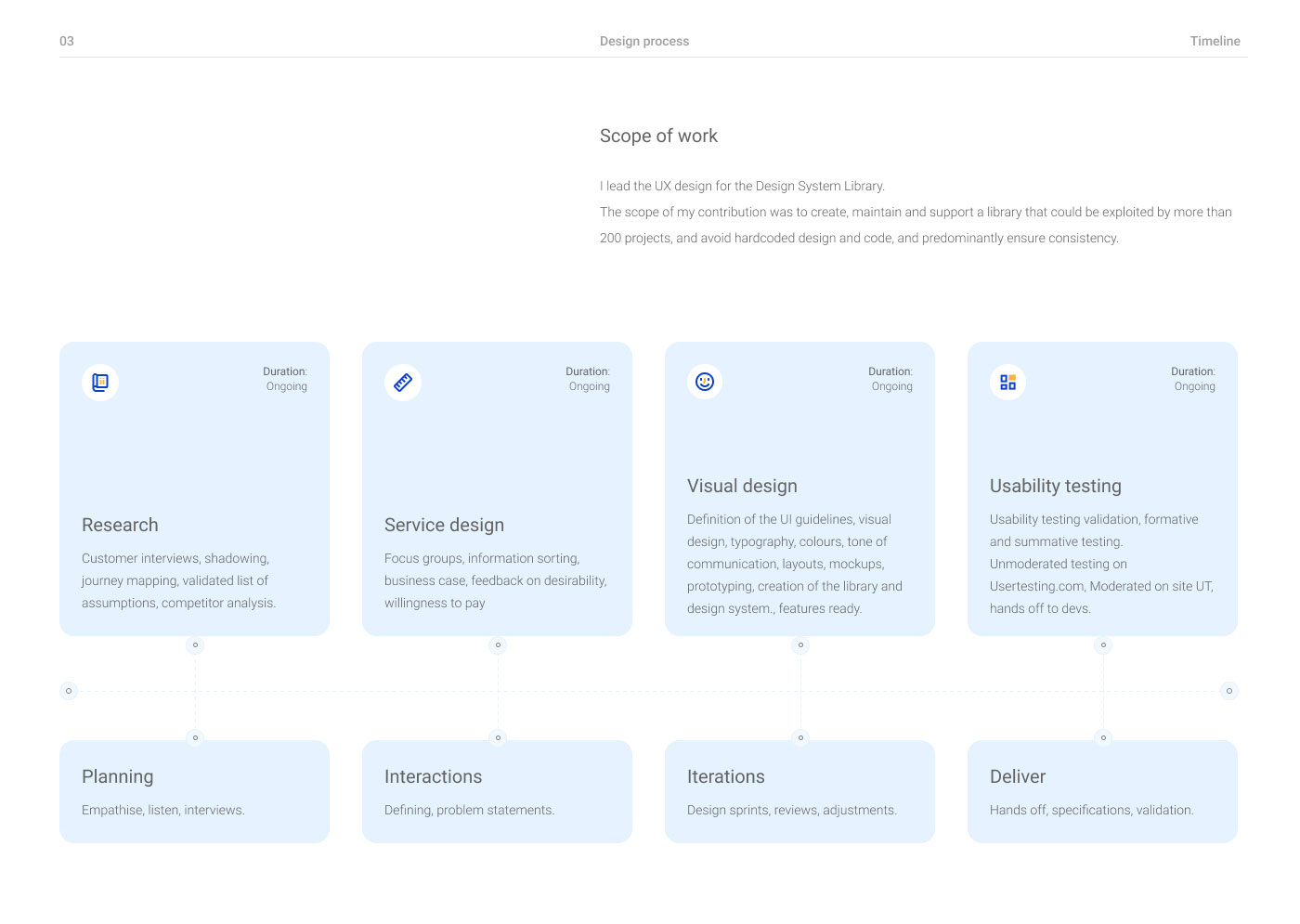Viewport: 1300px width, 924px height.
Task: Click the book icon on Research card
Action: click(100, 382)
